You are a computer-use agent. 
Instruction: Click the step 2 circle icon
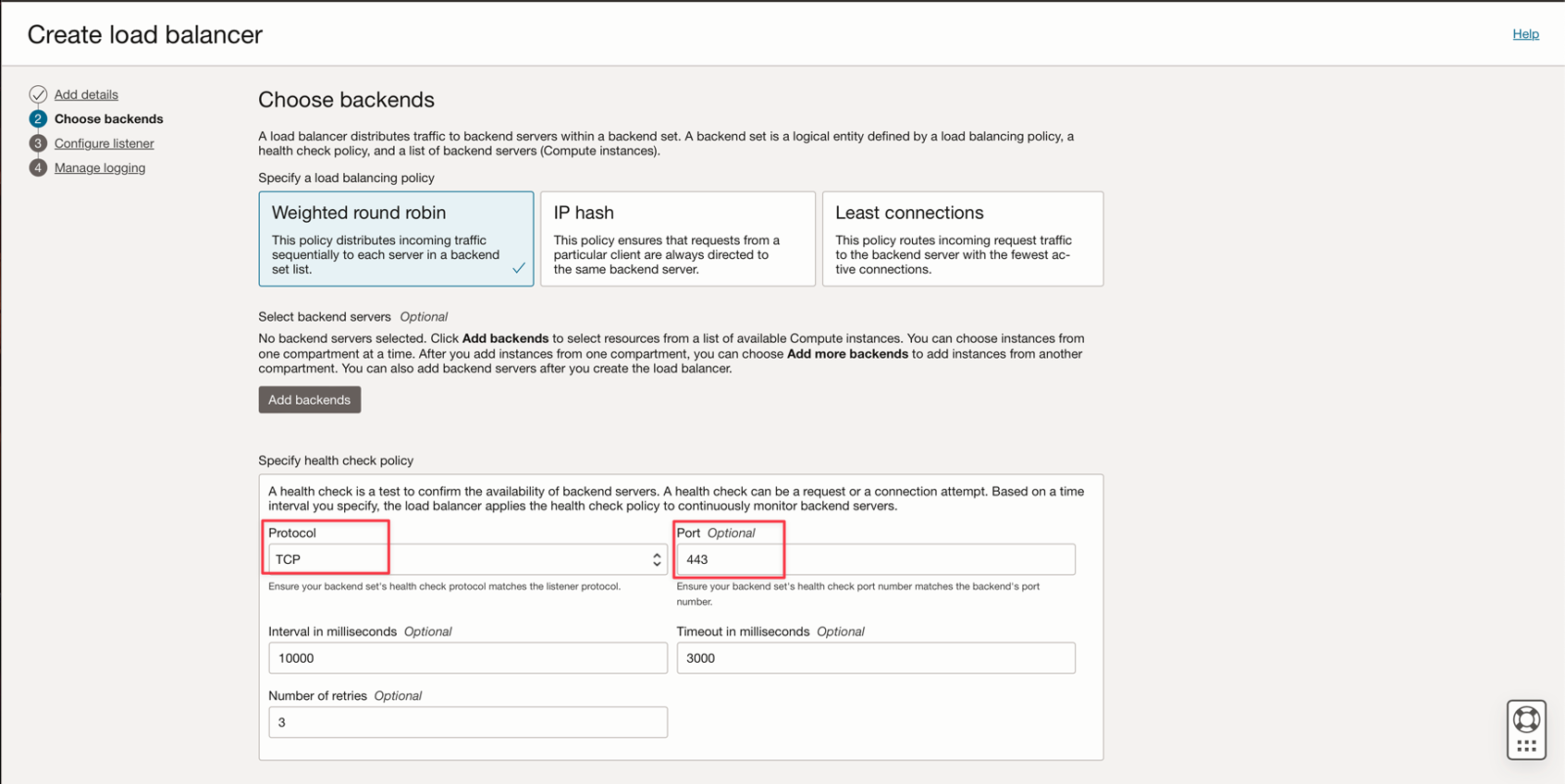tap(38, 119)
